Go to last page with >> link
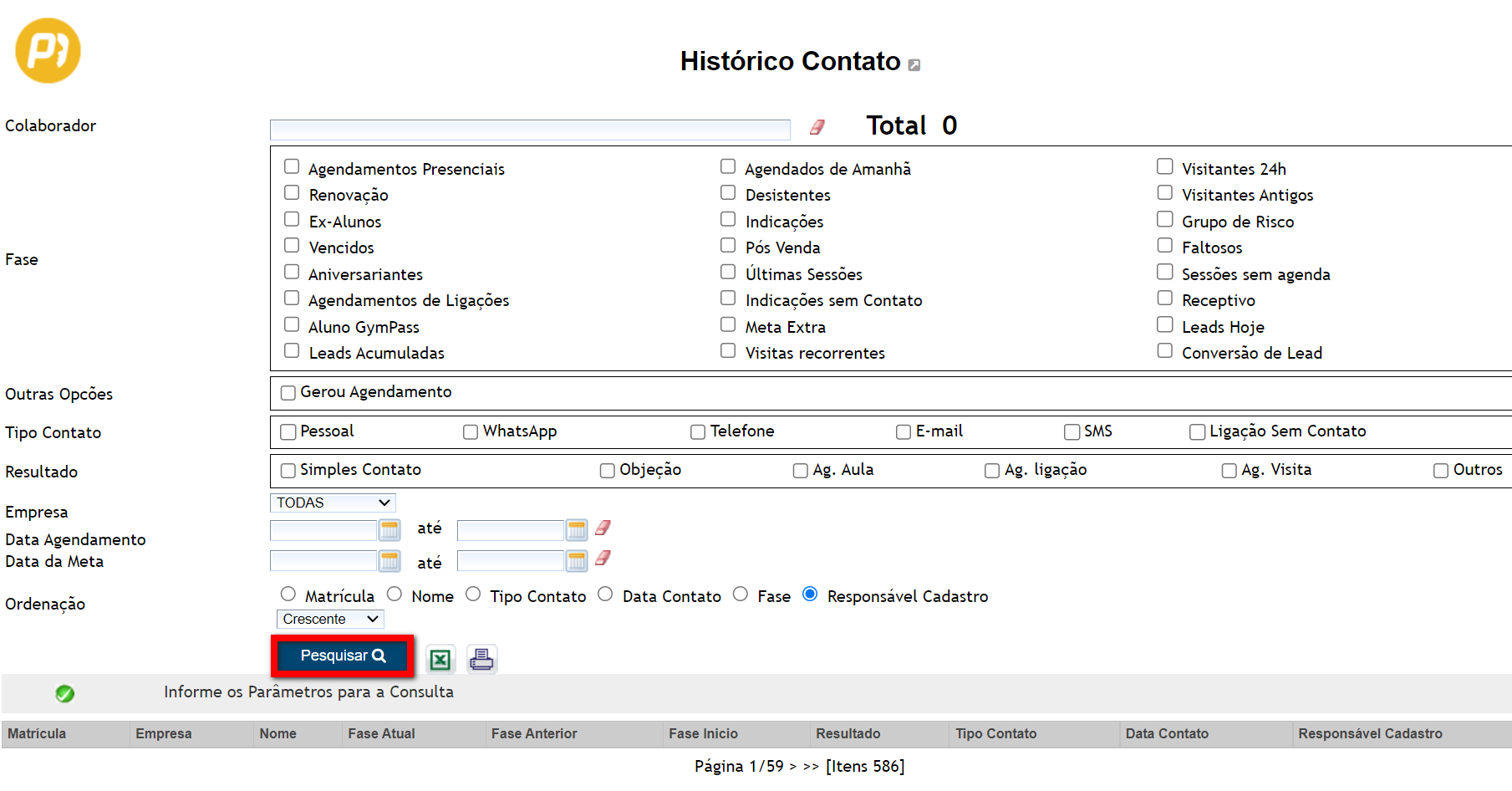The width and height of the screenshot is (1512, 791). [811, 767]
